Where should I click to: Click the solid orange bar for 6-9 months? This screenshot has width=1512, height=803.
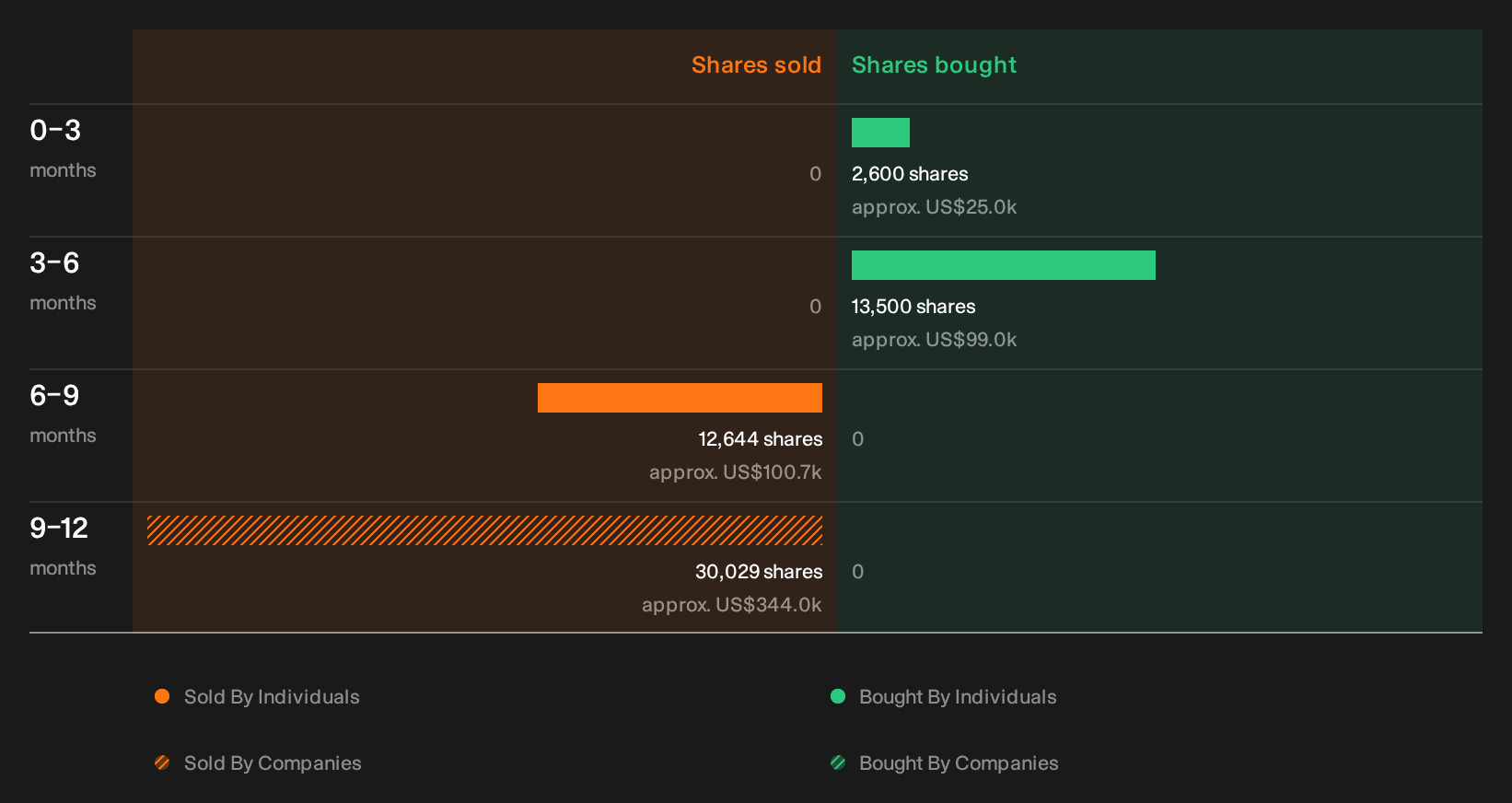680,398
